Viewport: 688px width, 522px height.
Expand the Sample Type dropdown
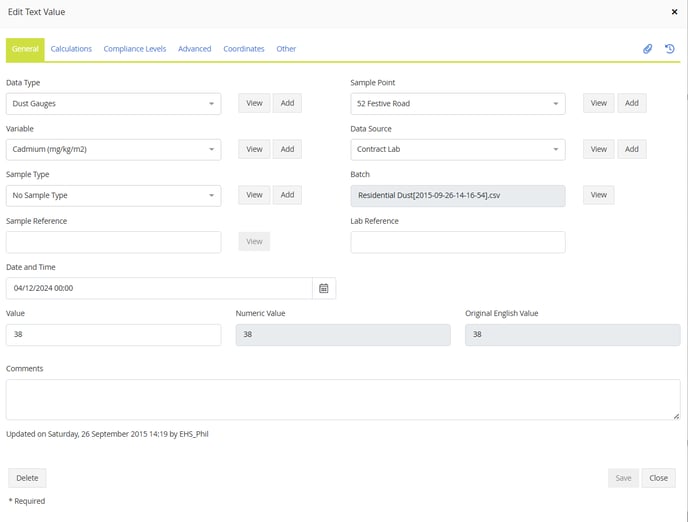pyautogui.click(x=113, y=195)
